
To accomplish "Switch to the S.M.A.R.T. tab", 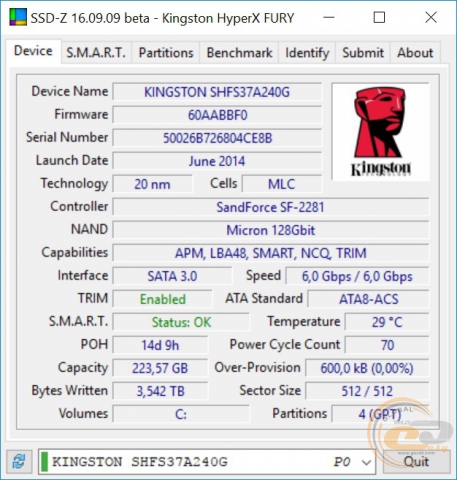I will 96,53.
